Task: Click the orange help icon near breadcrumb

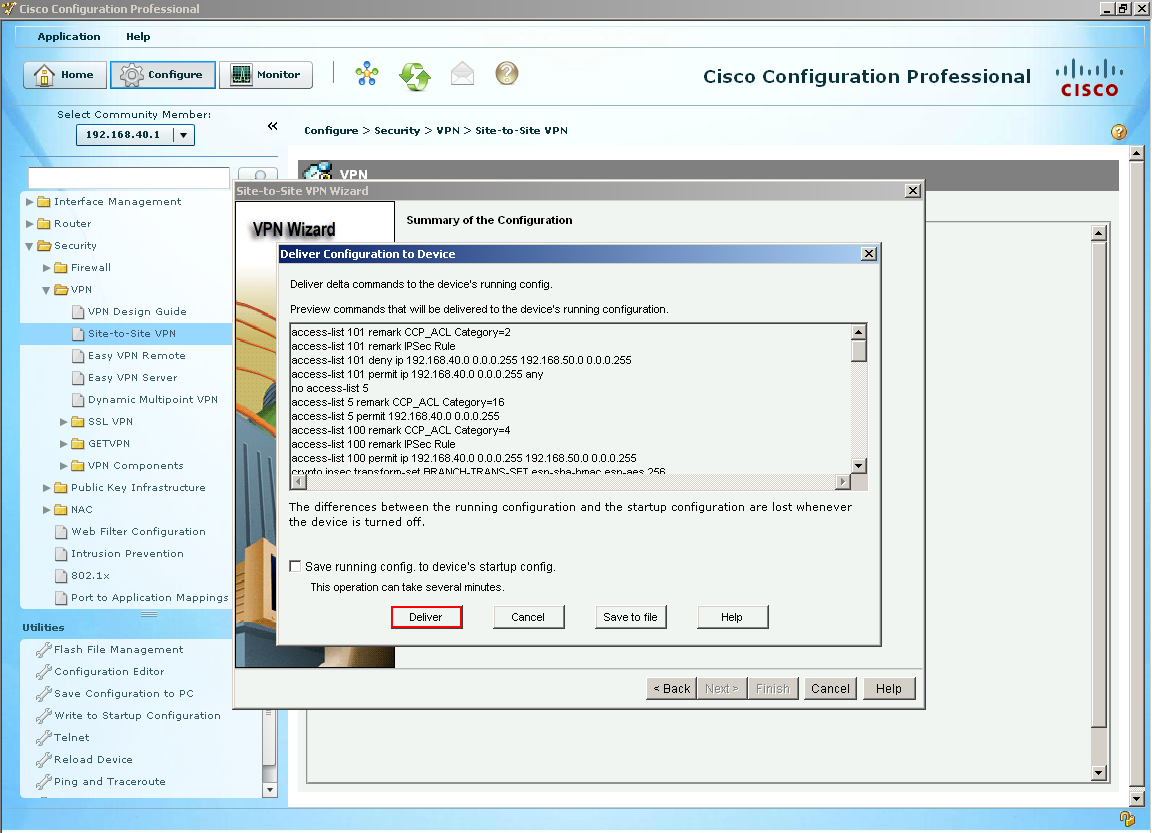Action: pyautogui.click(x=1118, y=132)
